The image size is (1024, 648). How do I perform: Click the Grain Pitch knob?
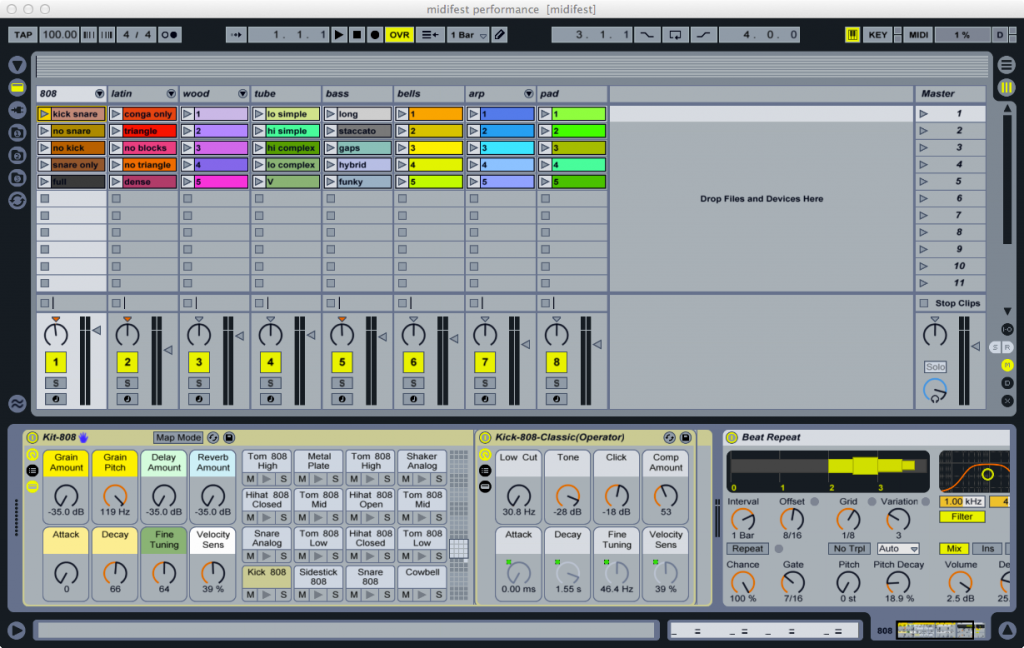[115, 496]
